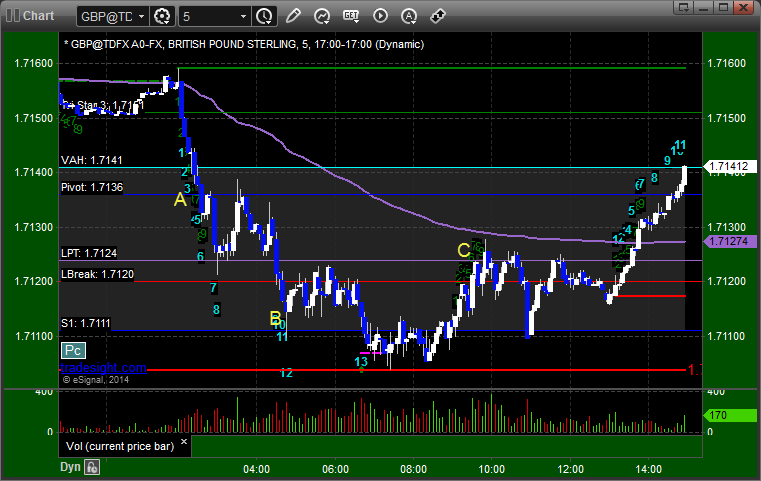The image size is (761, 481).
Task: Click the Chart window grip handle
Action: [10, 16]
